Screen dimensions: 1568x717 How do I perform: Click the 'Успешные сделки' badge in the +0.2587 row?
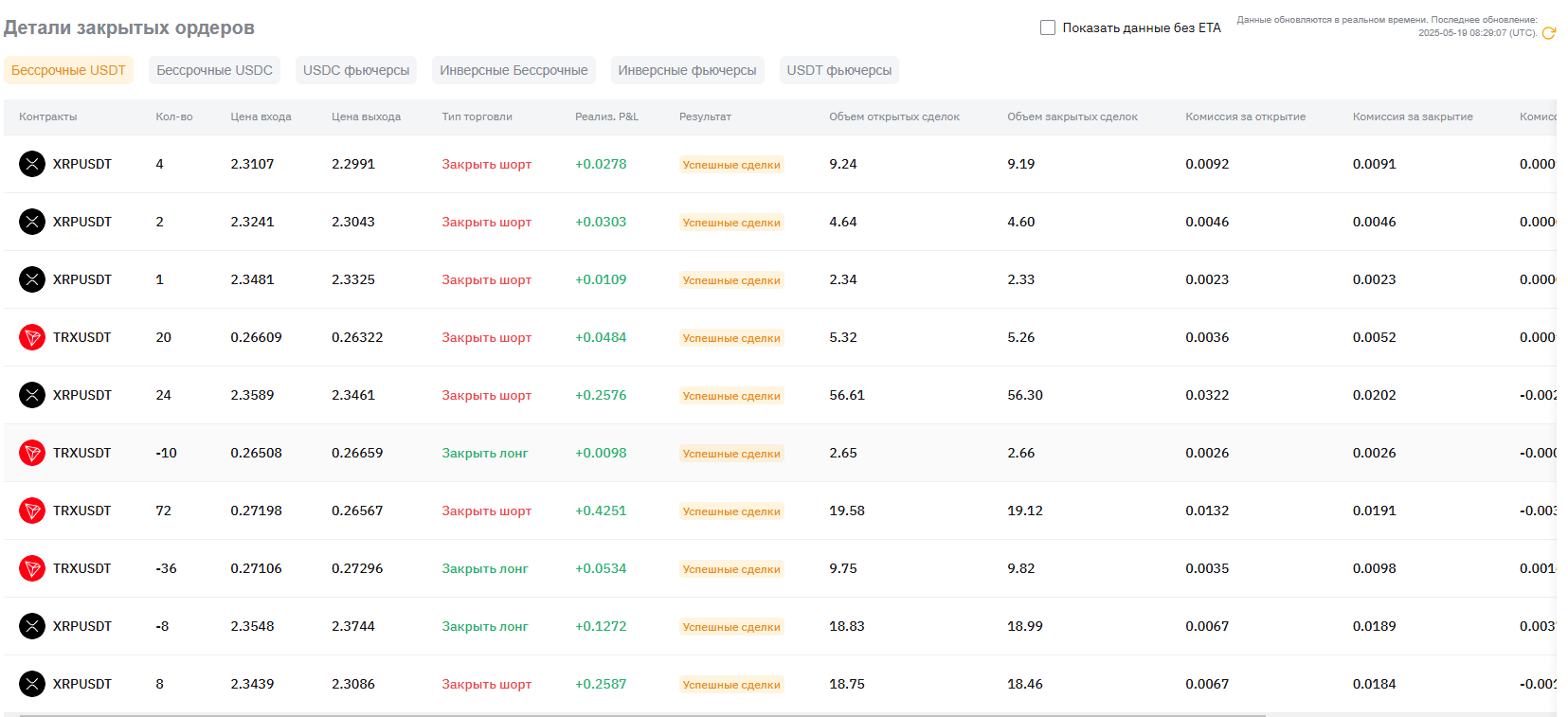pos(731,685)
